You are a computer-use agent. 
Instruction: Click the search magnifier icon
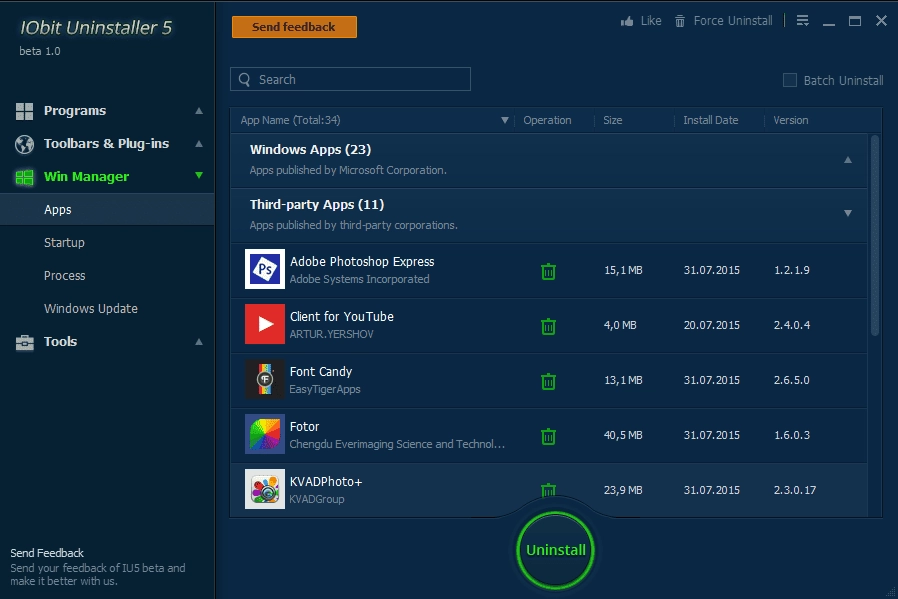coord(245,80)
